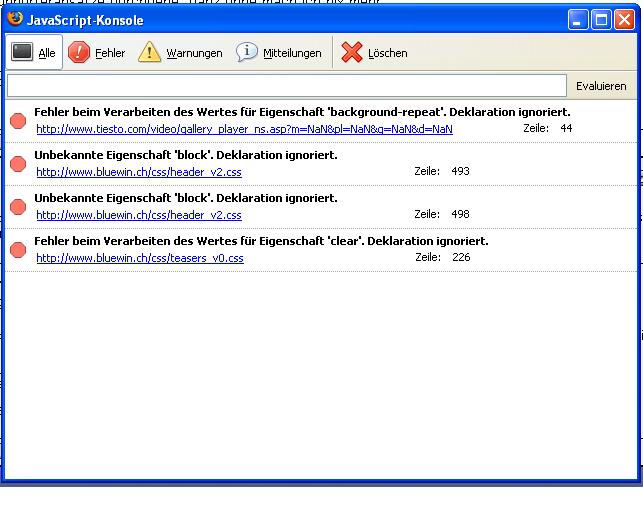Screen dimensions: 643x512
Task: Open the tiesto.com gallery_player_ns.asp link
Action: click(244, 129)
